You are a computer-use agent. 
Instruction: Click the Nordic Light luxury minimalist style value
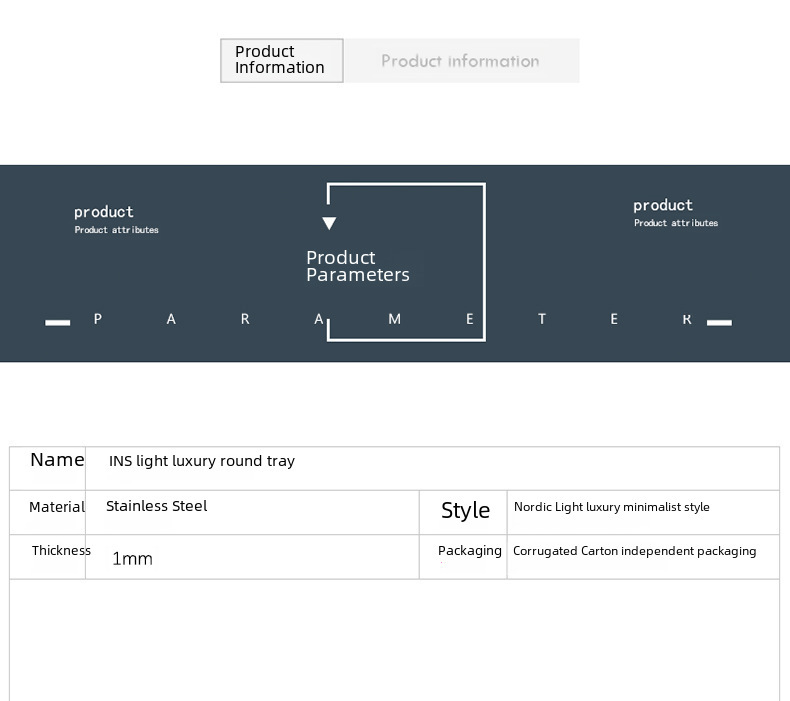611,507
